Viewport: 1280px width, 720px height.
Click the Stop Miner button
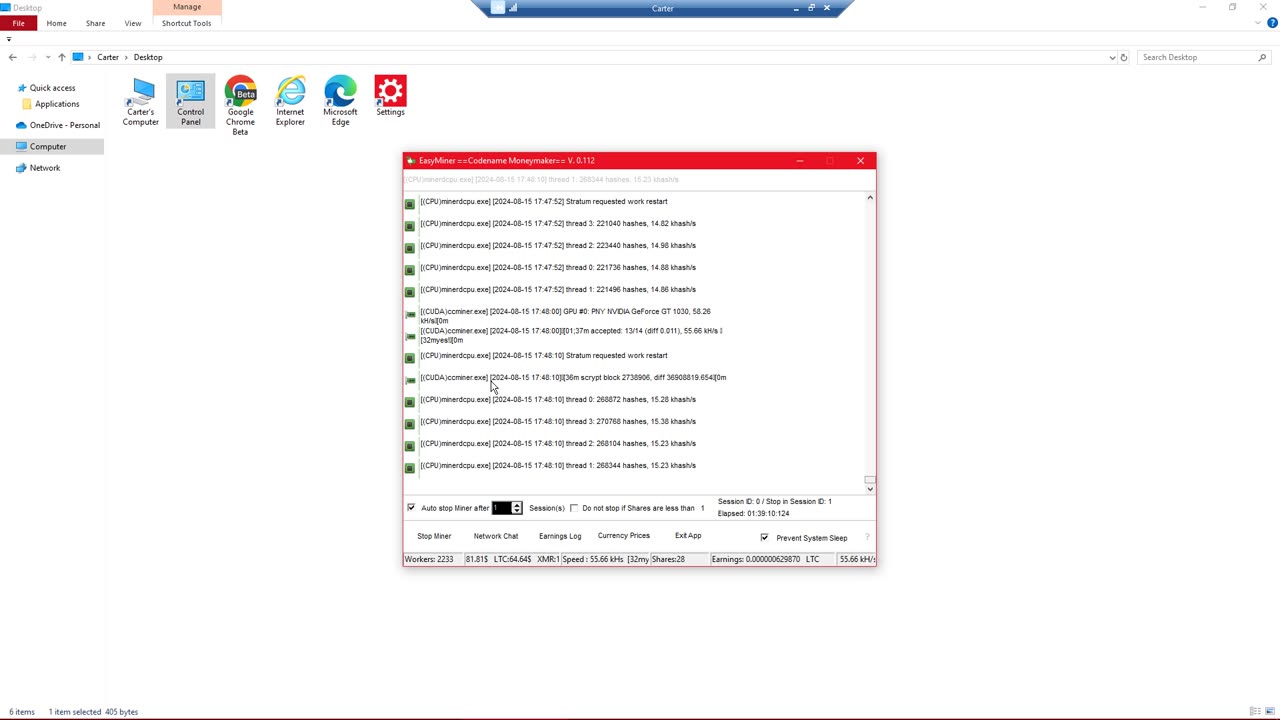434,536
